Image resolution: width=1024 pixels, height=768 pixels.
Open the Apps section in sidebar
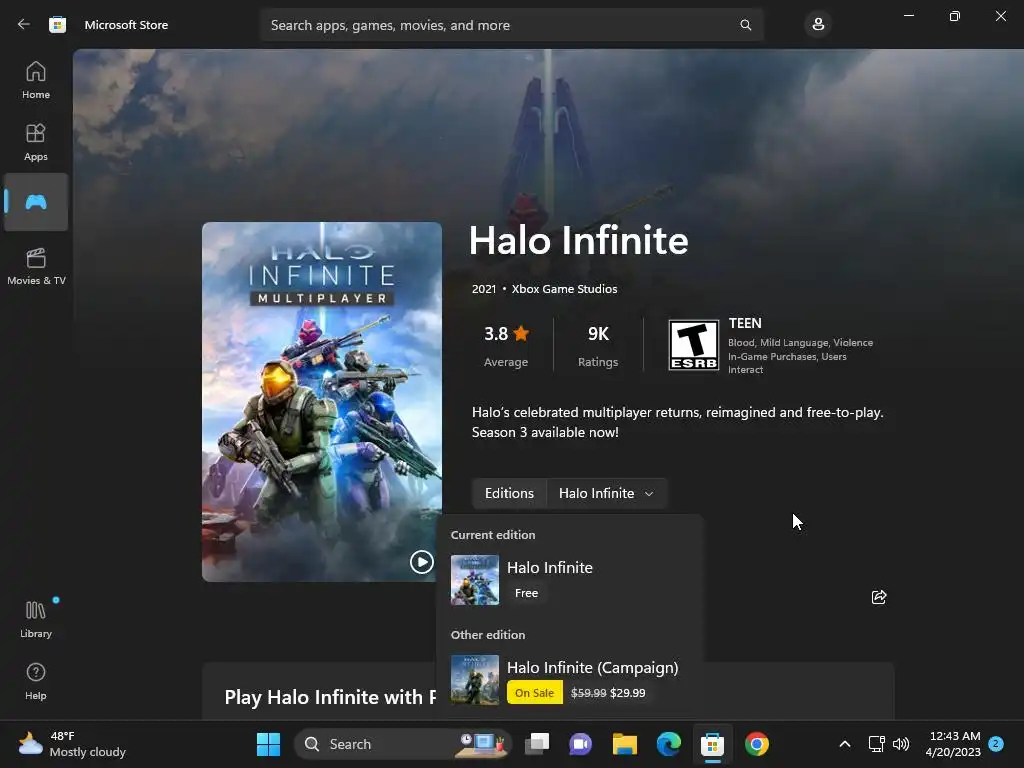[x=36, y=142]
